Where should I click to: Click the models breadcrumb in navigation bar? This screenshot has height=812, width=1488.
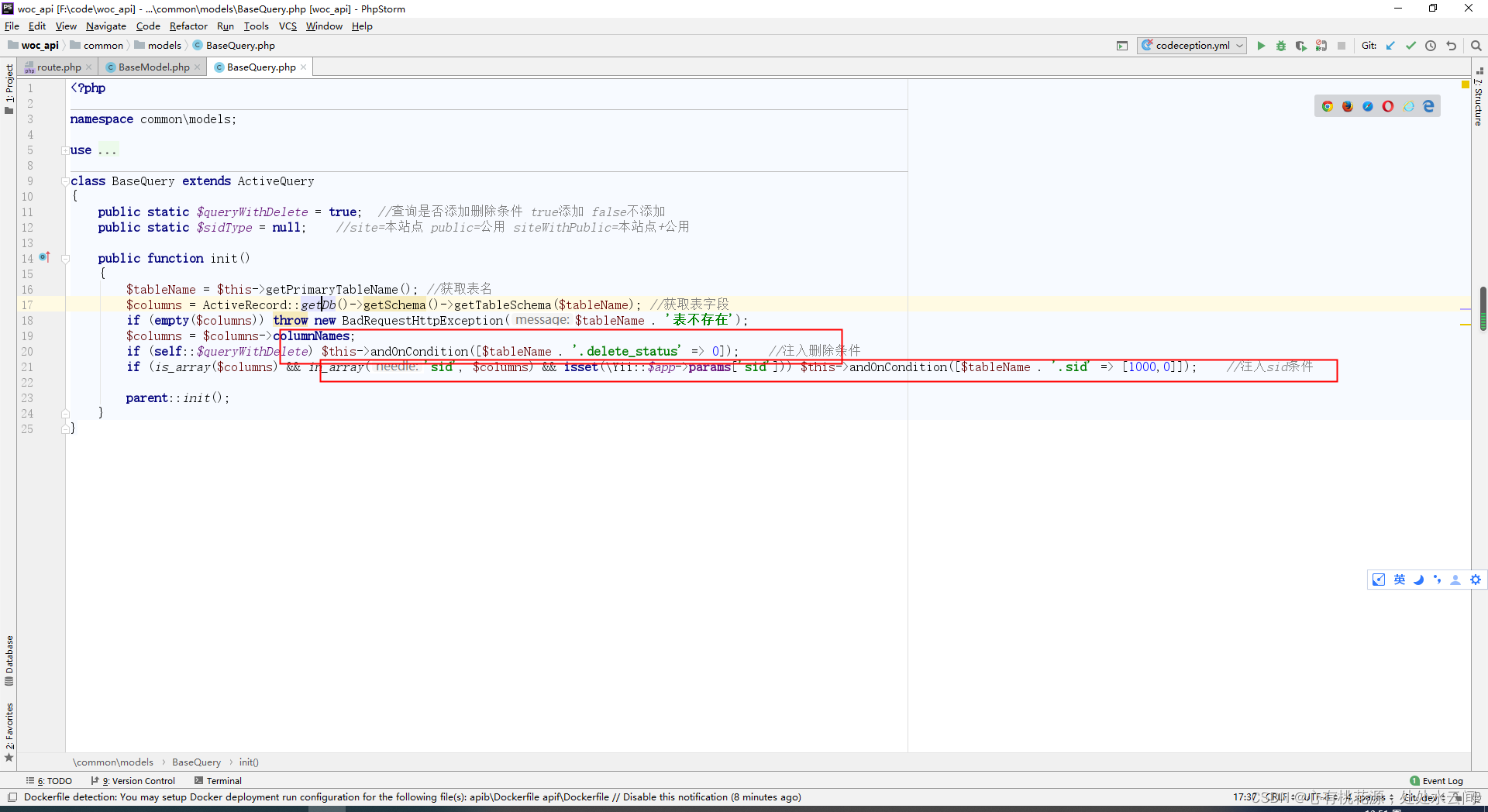158,46
